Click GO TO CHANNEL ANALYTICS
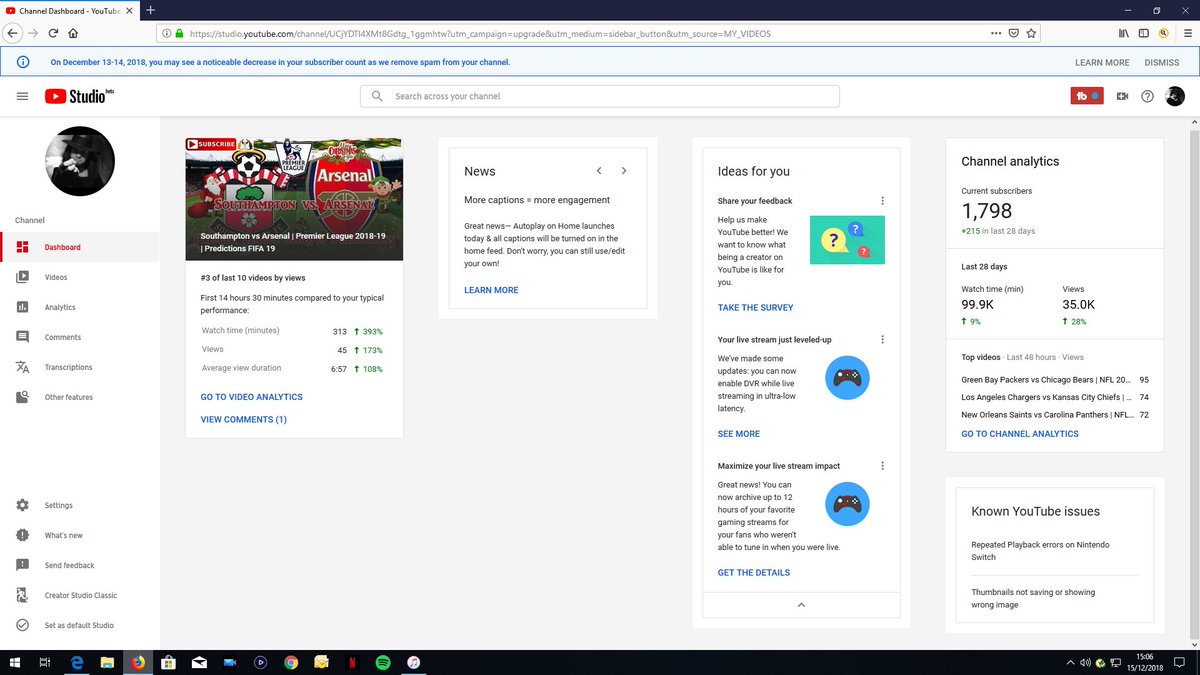This screenshot has height=675, width=1200. pos(1020,434)
